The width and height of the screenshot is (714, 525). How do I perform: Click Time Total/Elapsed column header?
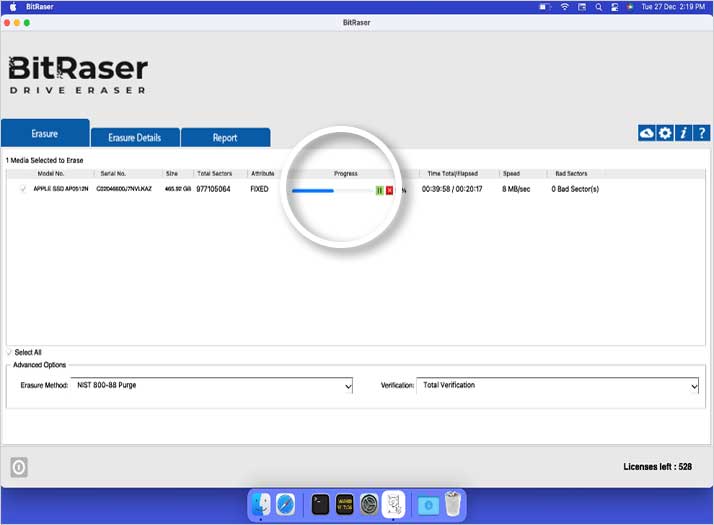coord(453,173)
